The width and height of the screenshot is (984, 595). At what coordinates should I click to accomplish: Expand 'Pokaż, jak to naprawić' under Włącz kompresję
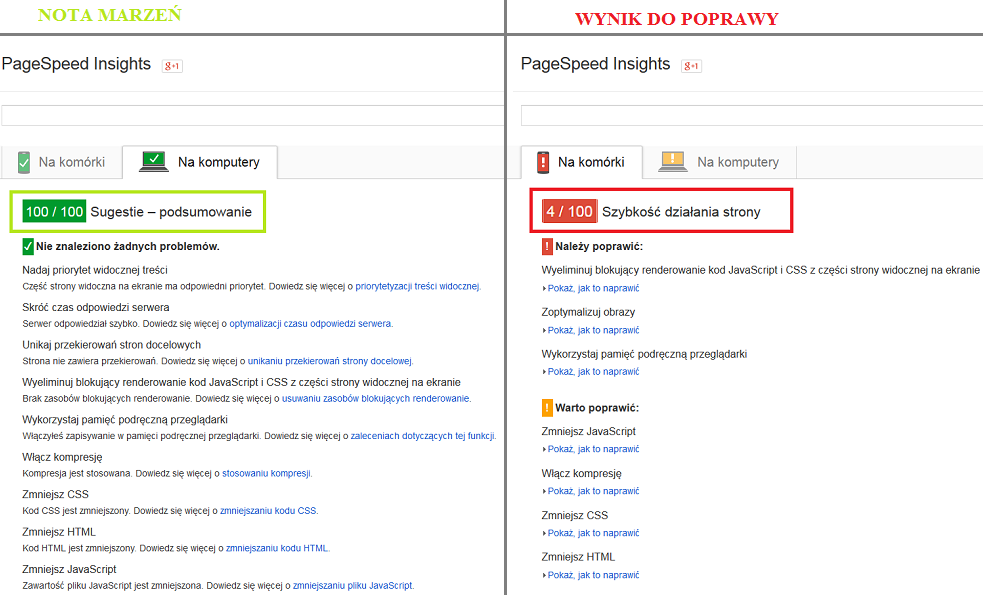[591, 491]
